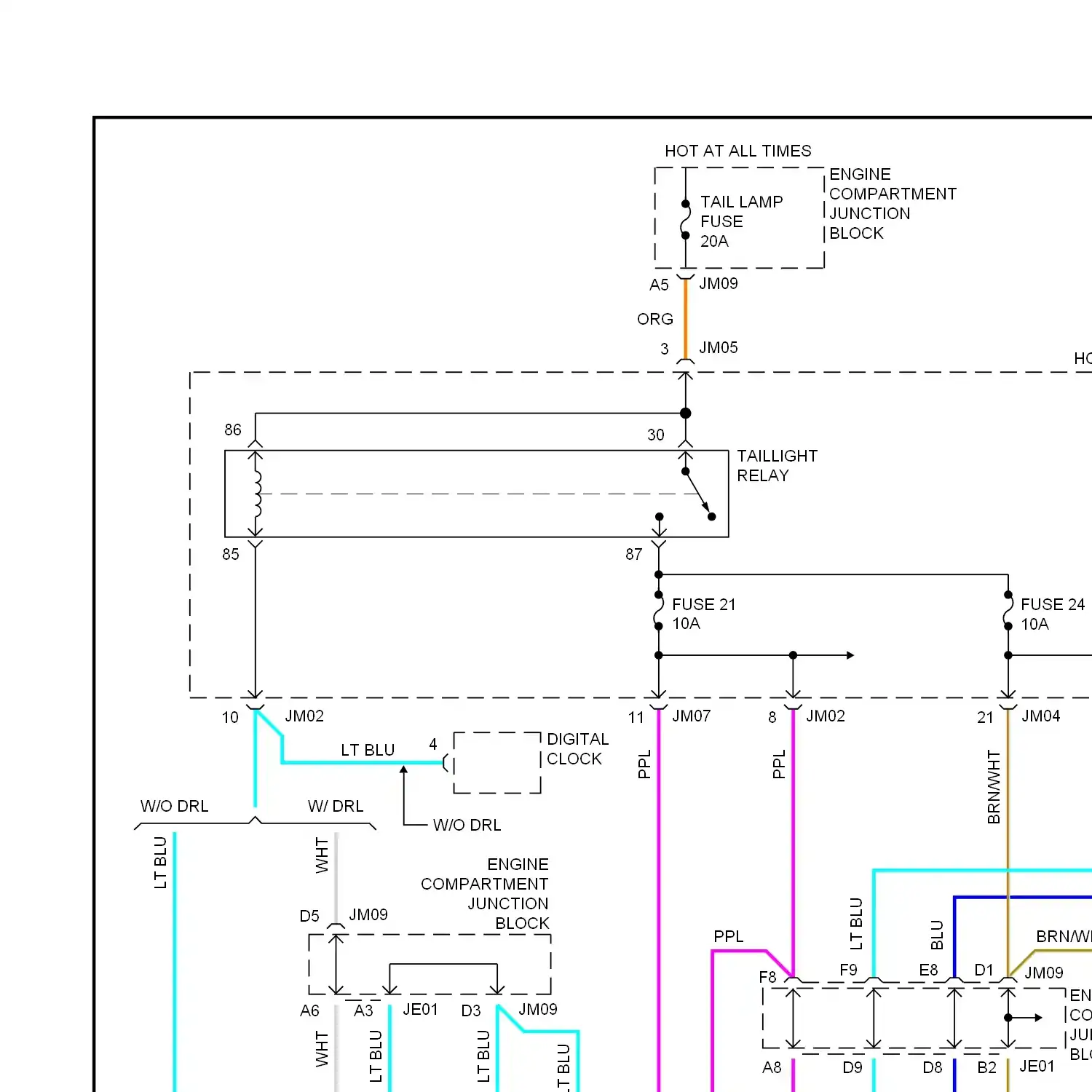Select the A6 connector pin label

(309, 1010)
